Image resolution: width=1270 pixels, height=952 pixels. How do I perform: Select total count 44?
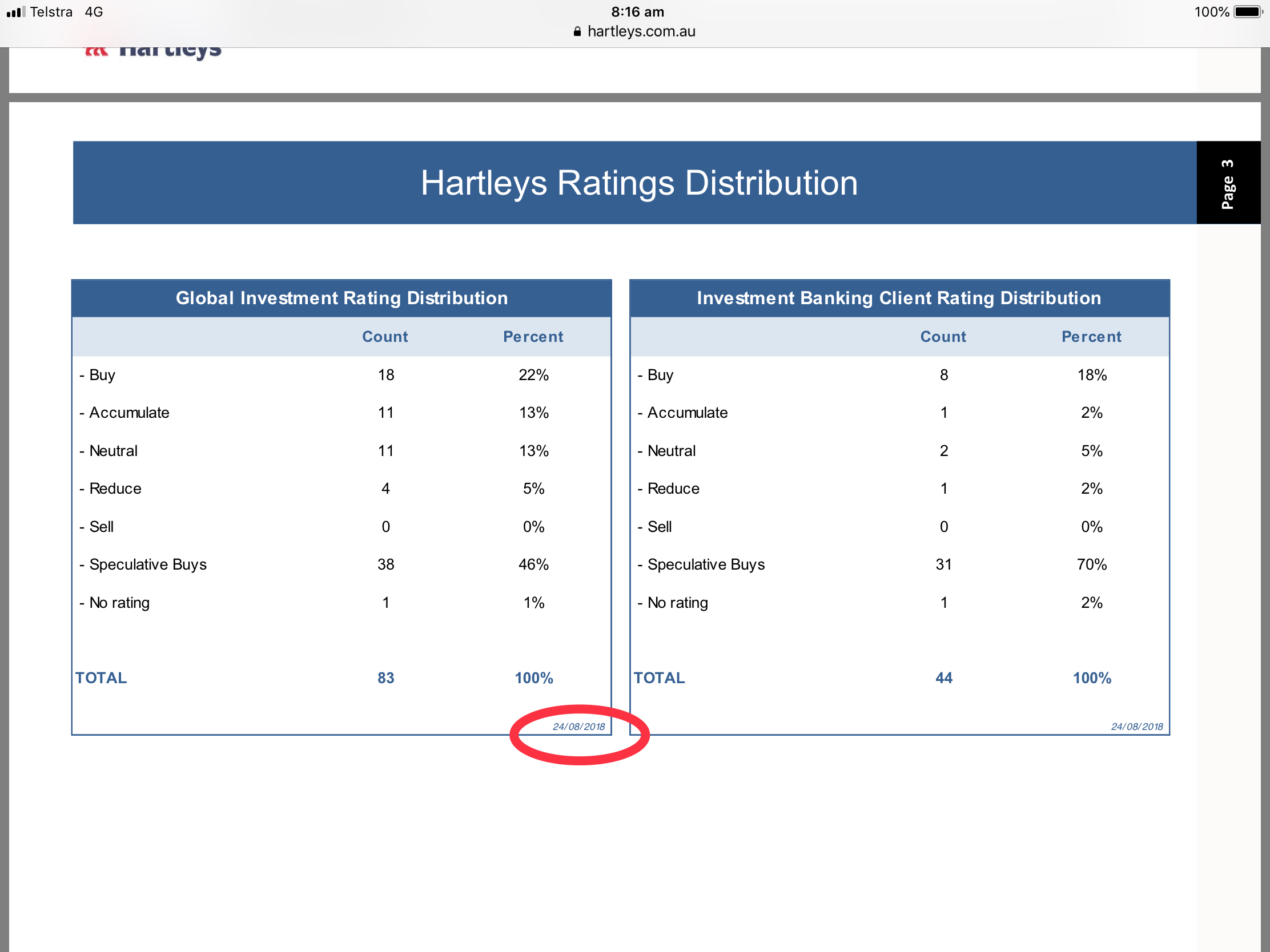pos(944,678)
